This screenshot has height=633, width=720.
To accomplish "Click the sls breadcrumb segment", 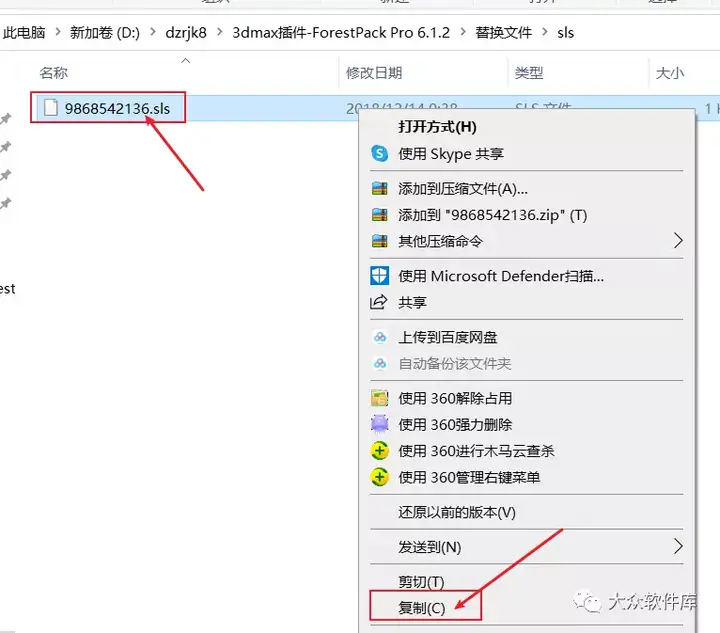I will pyautogui.click(x=565, y=33).
